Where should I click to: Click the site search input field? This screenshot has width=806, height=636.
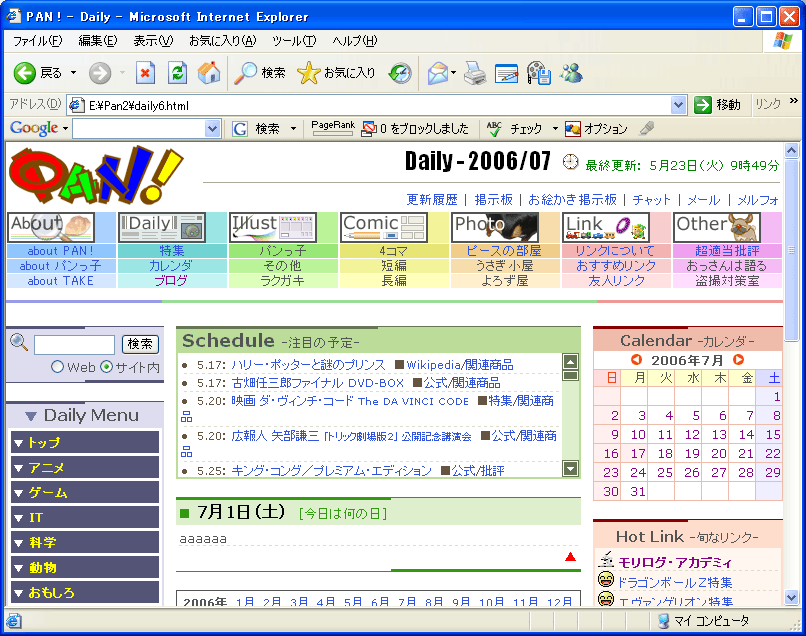coord(74,345)
